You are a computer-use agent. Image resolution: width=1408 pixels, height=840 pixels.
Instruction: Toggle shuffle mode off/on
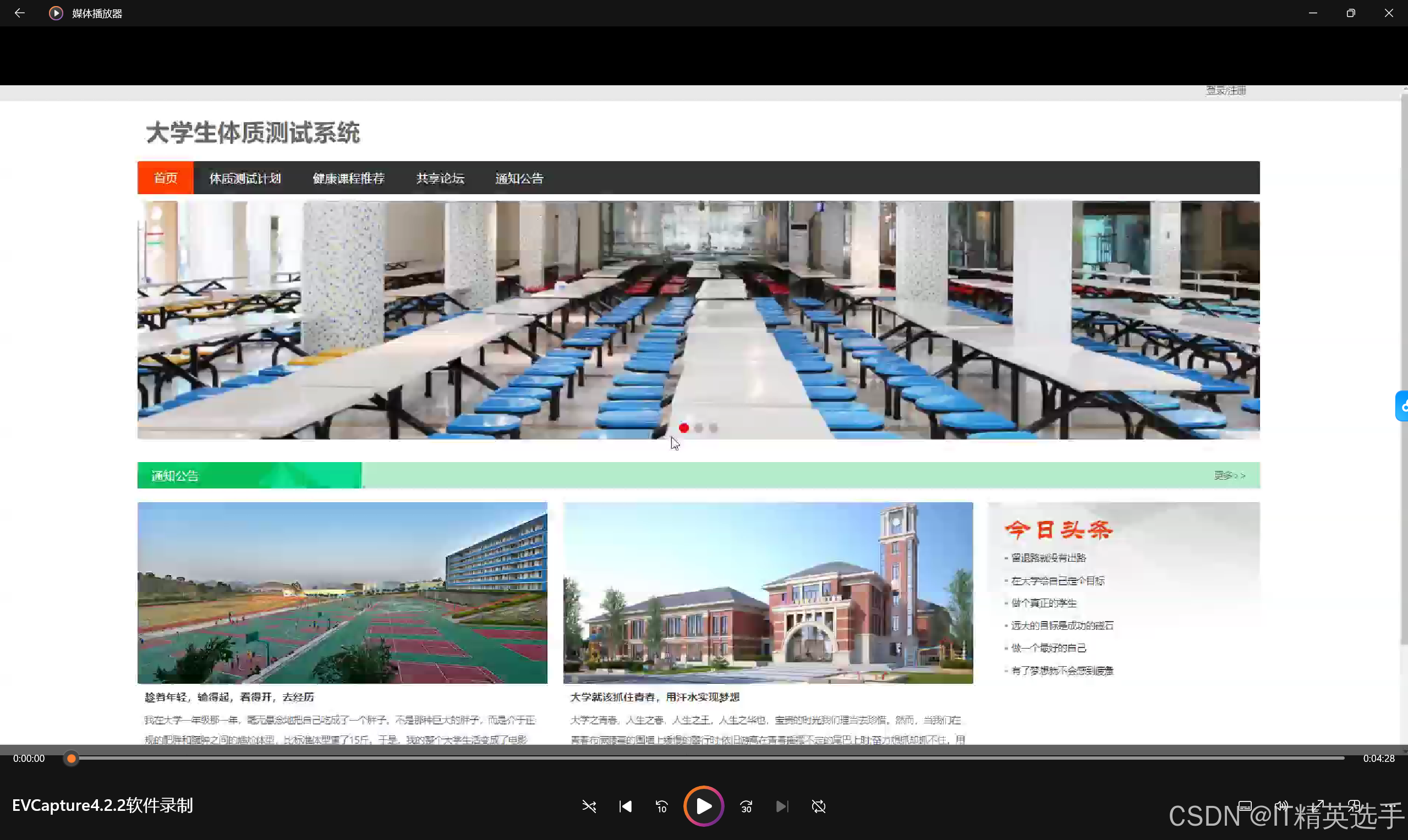click(589, 806)
